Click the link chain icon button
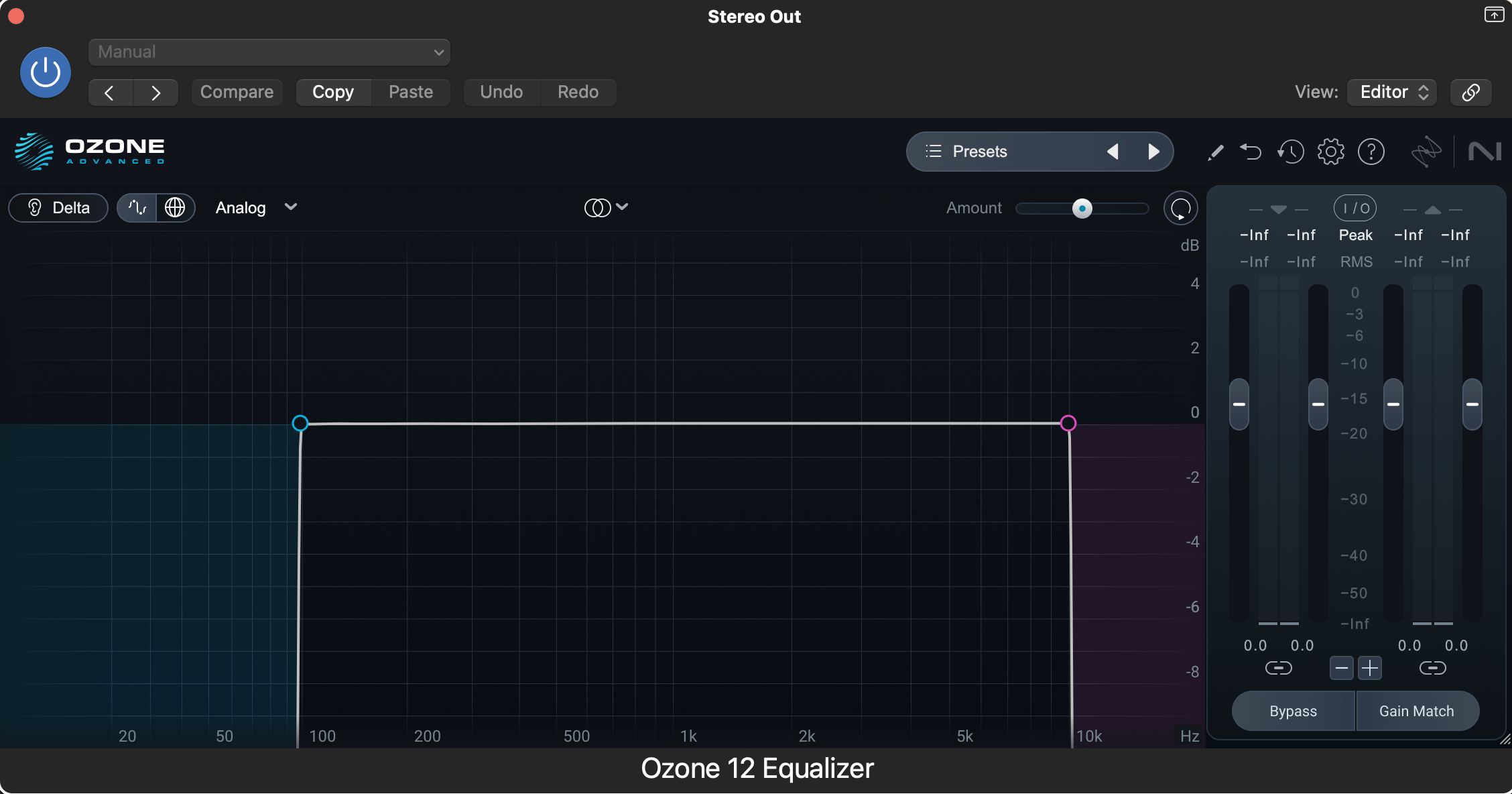 click(x=1470, y=92)
